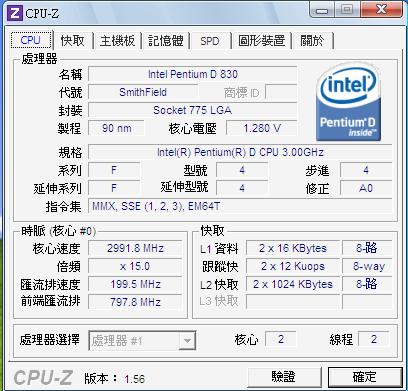
Task: Close the CPU-Z window
Action: 381,10
